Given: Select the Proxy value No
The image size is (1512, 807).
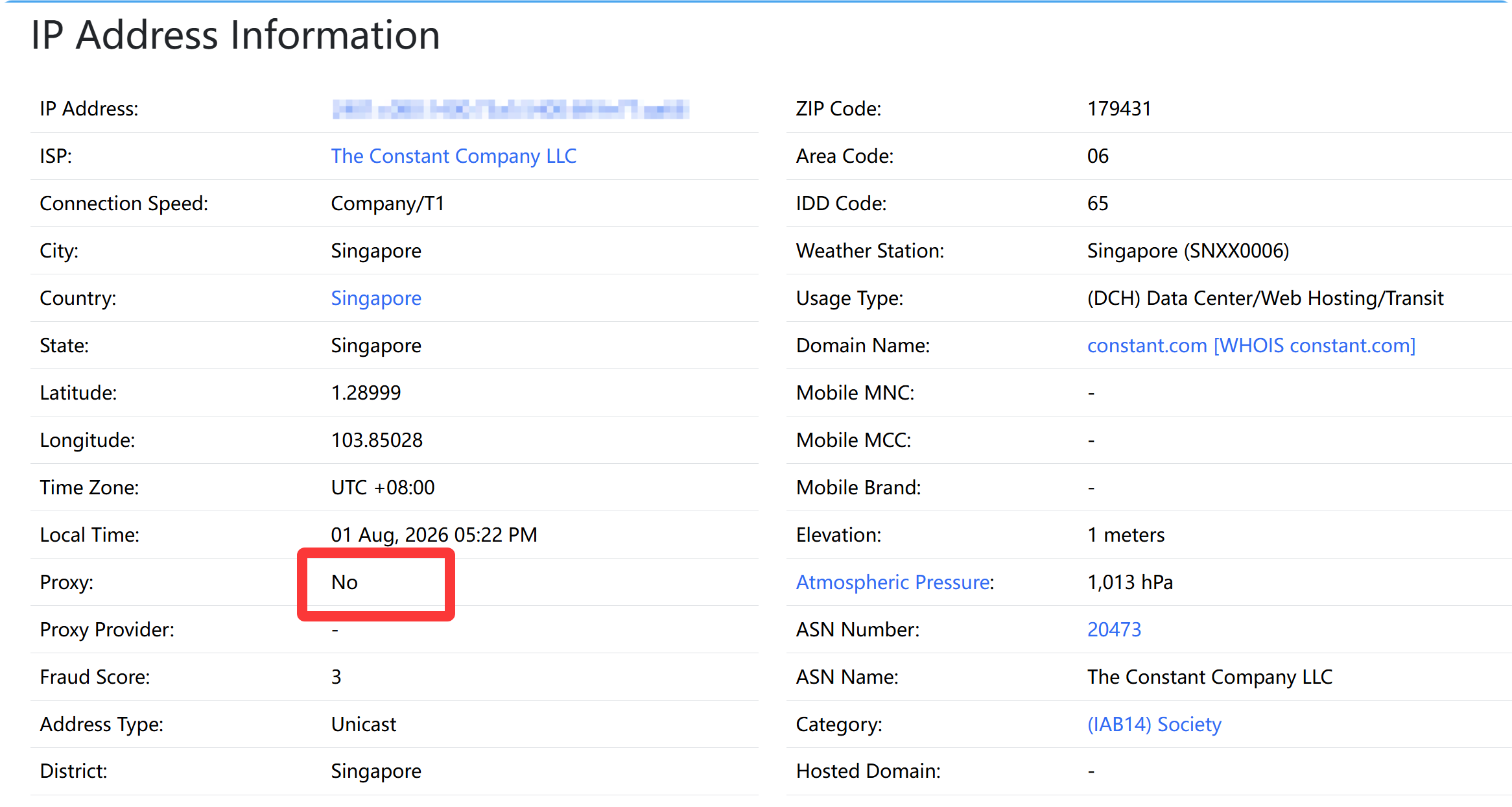Looking at the screenshot, I should click(344, 583).
